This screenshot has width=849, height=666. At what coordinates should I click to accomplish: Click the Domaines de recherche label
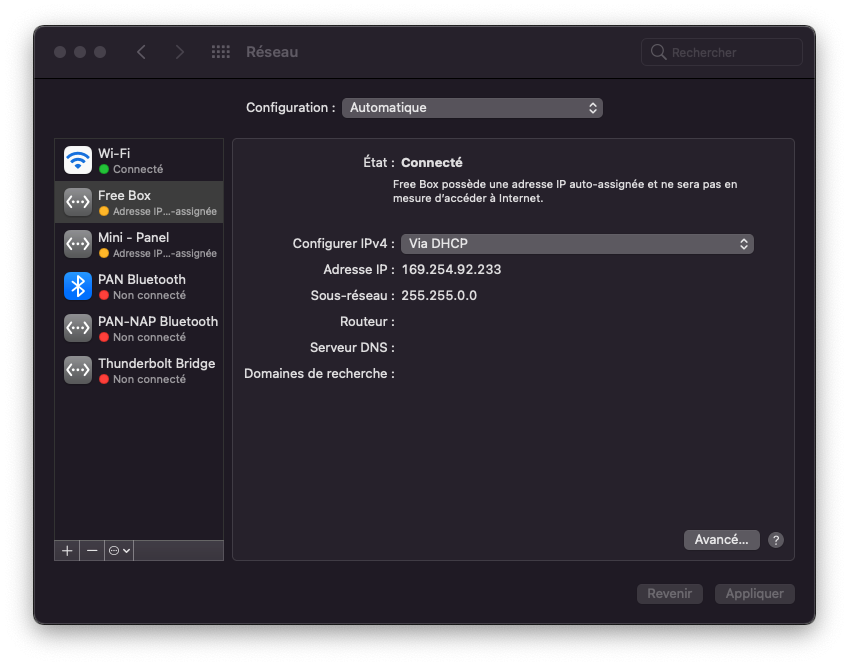[319, 374]
